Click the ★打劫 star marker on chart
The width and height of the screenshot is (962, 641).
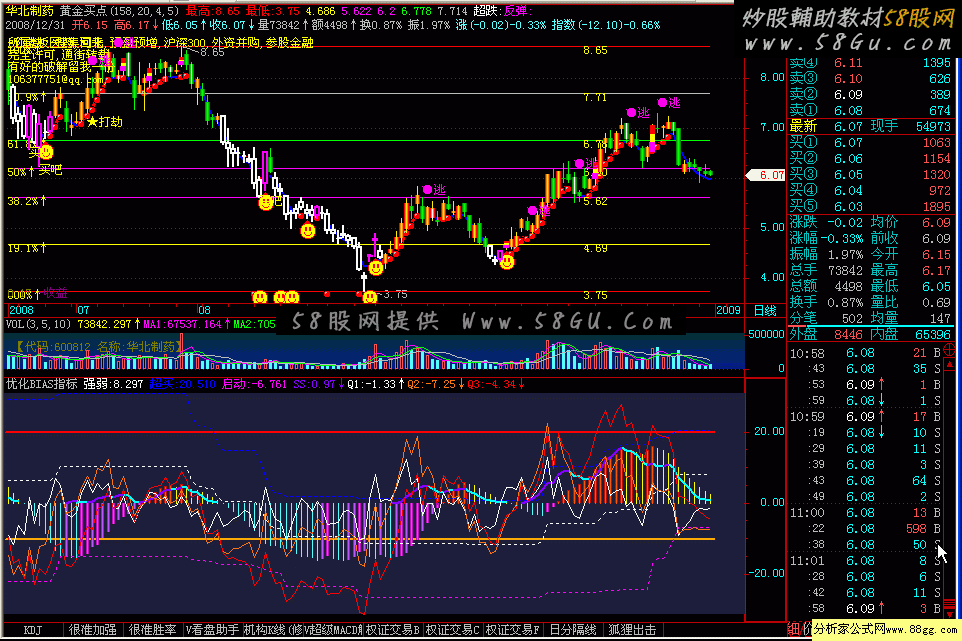[x=105, y=121]
